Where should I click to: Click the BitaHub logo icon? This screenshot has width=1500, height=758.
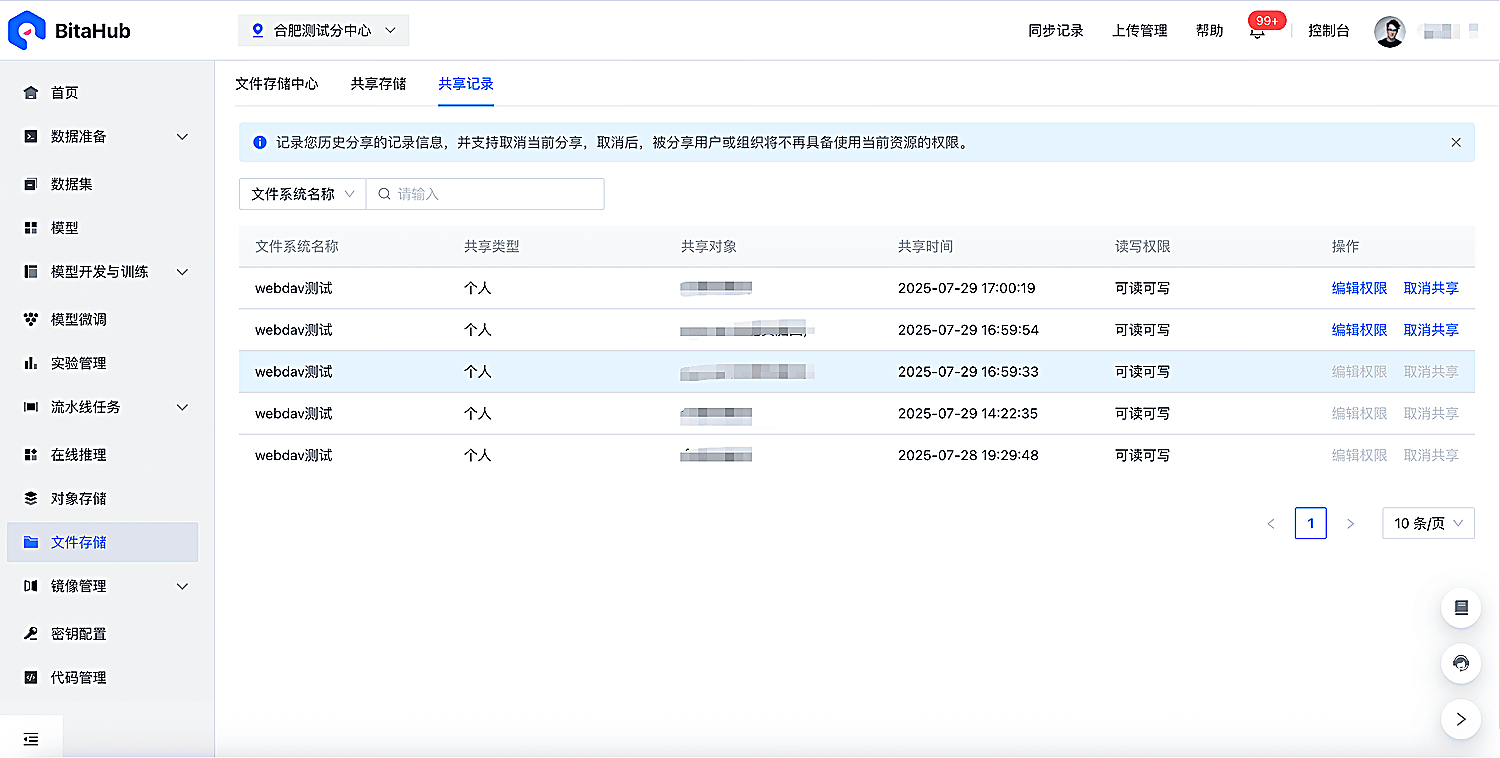tap(27, 30)
